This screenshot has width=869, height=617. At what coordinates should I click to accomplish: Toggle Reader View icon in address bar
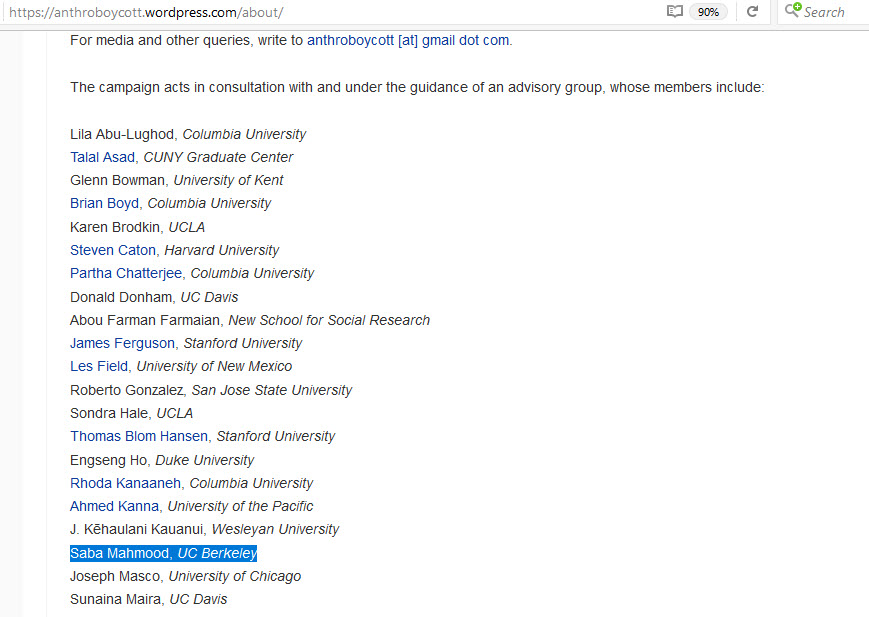pos(675,12)
